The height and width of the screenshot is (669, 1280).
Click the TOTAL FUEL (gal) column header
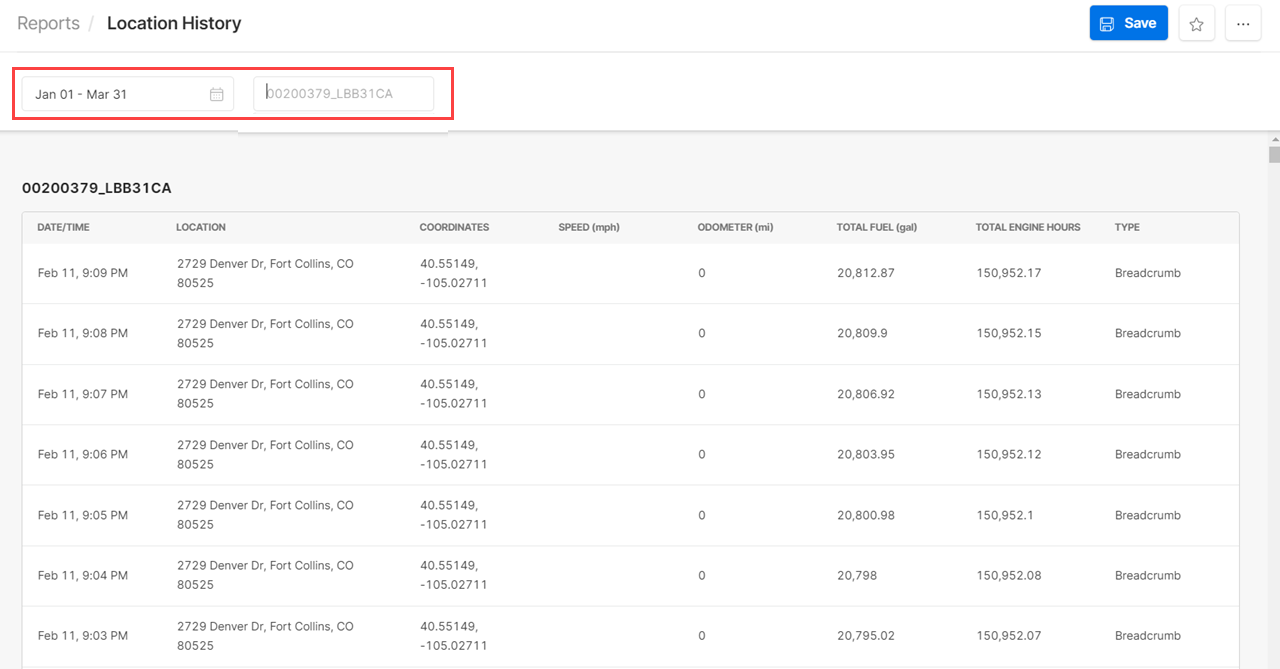point(876,227)
